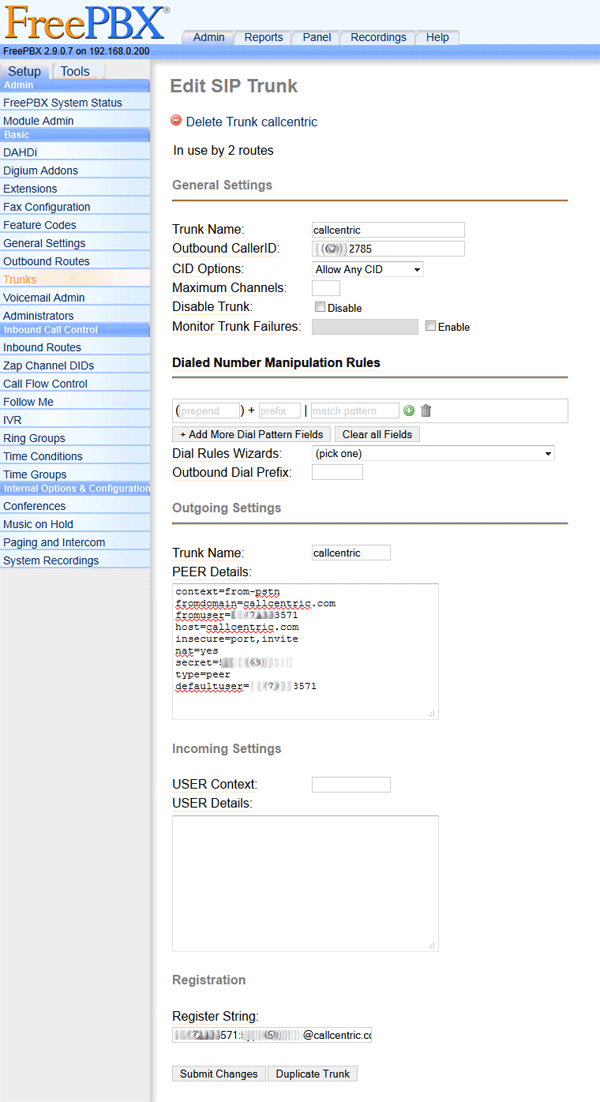Open the Extensions sidebar link
The width and height of the screenshot is (600, 1102).
tap(74, 188)
